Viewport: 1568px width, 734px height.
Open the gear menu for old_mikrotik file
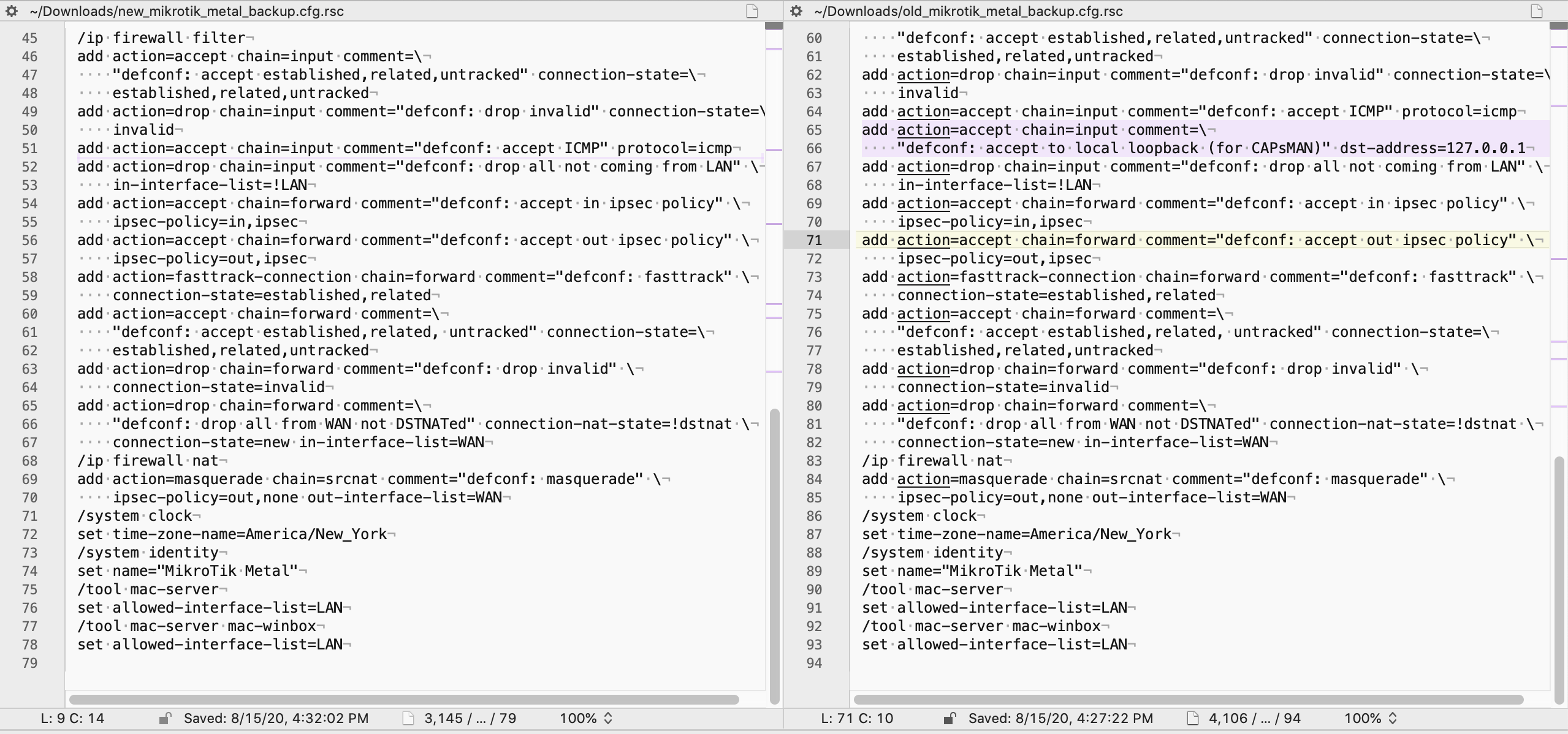(x=796, y=11)
